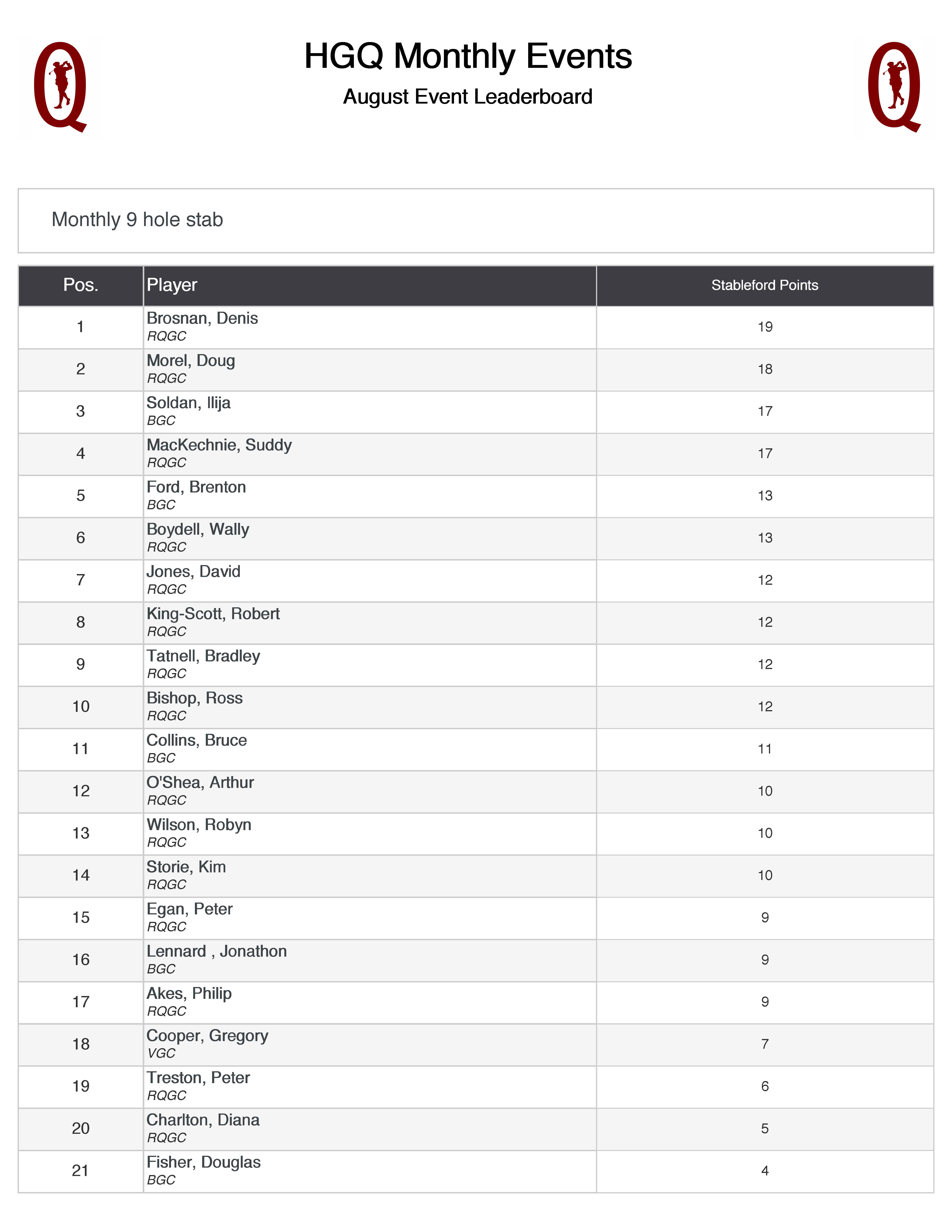Click the VGC club label under Cooper

pos(161,1053)
